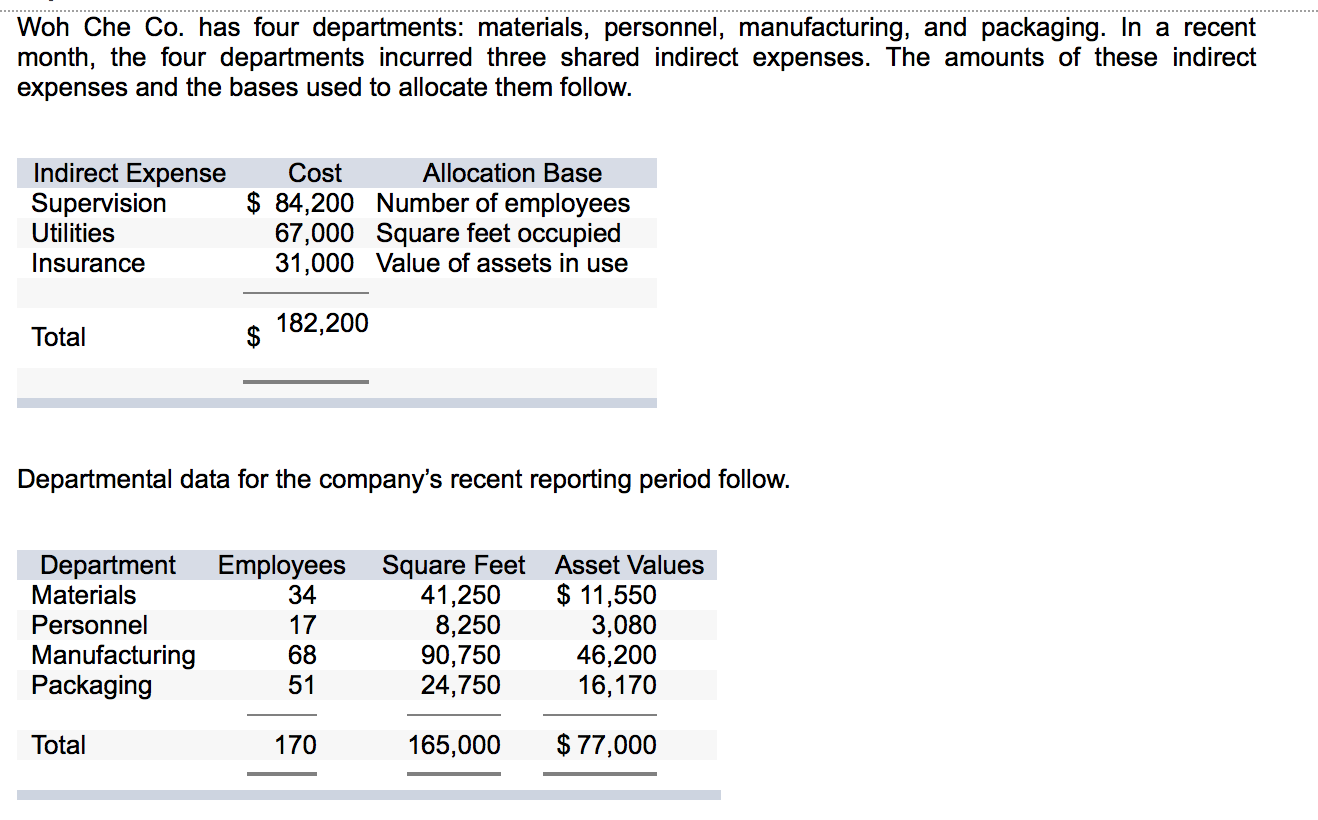Image resolution: width=1318 pixels, height=820 pixels.
Task: Select 'Value of assets in use' text
Action: (502, 263)
